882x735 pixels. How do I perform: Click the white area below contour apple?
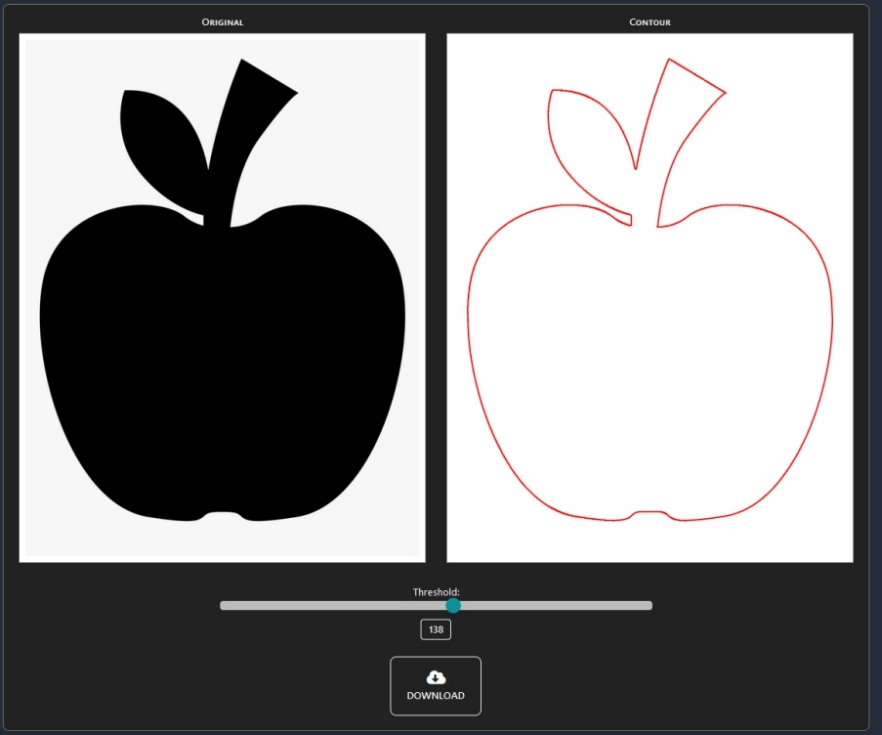pos(650,542)
